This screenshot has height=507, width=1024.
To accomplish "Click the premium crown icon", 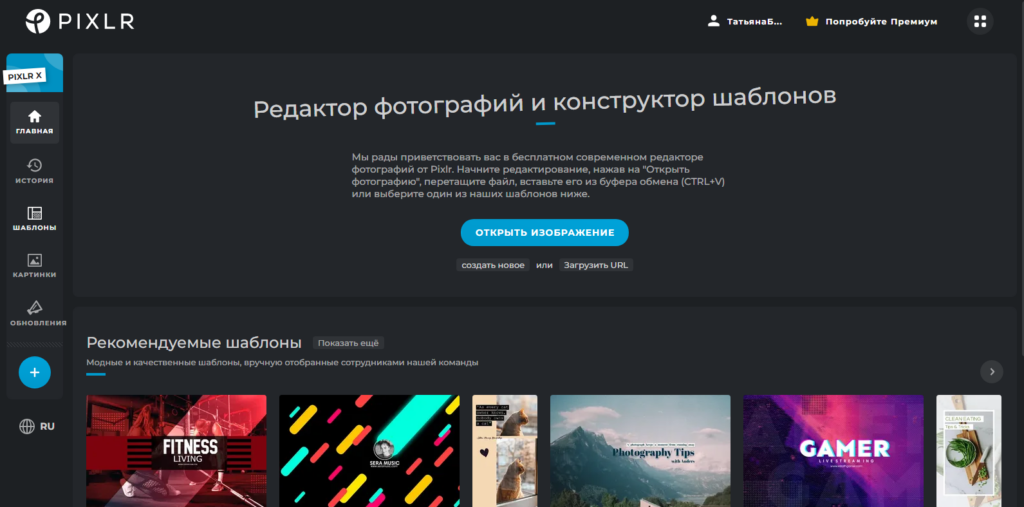I will (x=812, y=22).
